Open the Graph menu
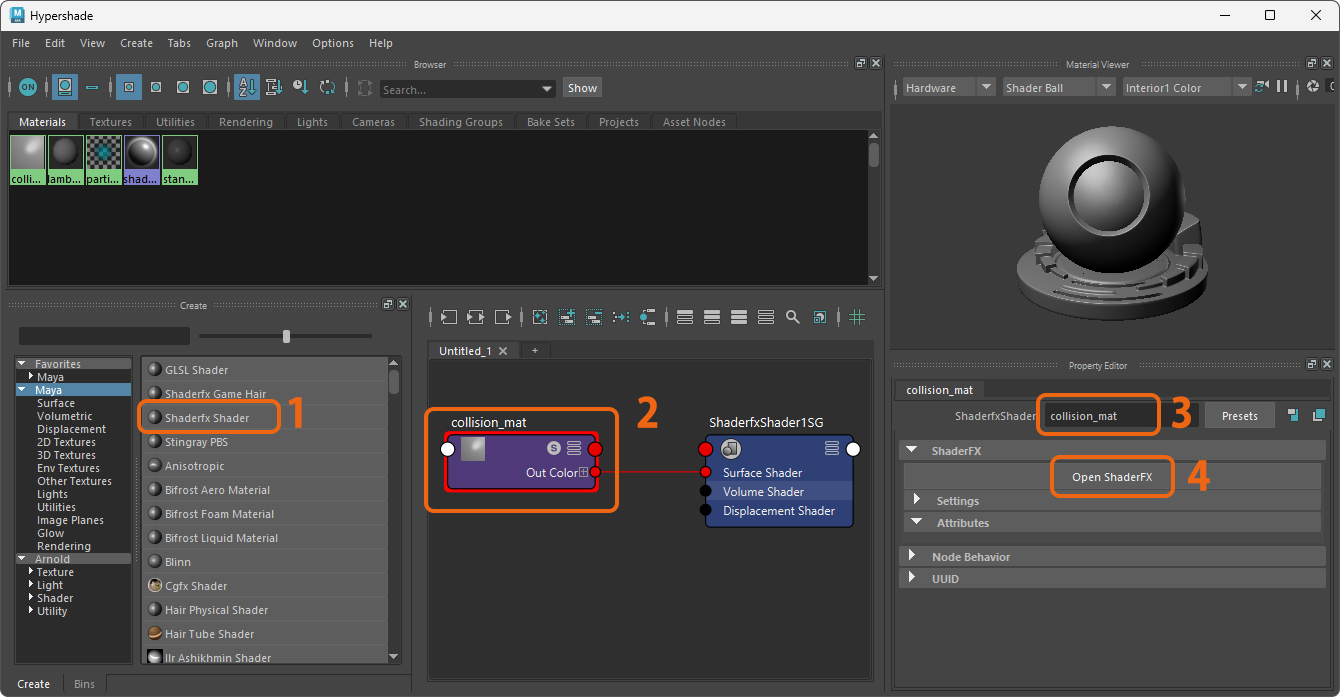1340x697 pixels. [x=222, y=43]
